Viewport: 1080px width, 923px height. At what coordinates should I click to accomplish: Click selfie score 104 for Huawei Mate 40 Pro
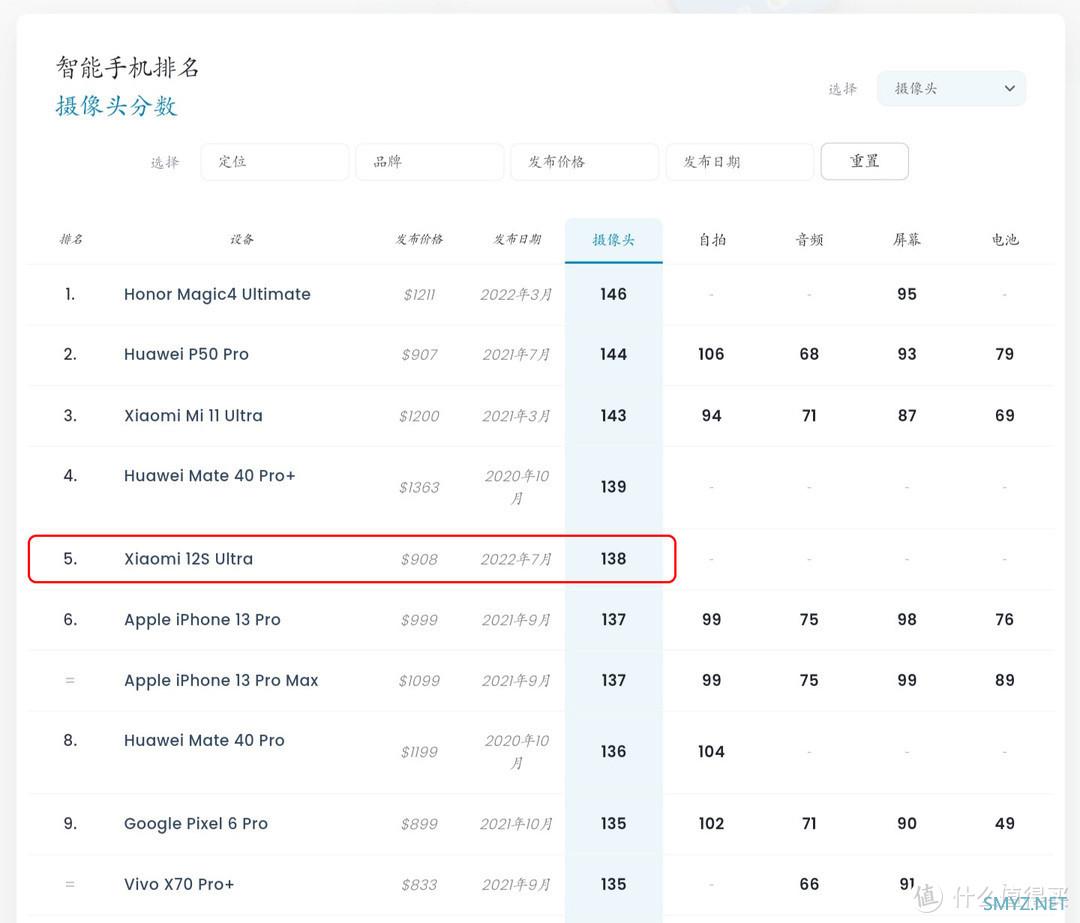pos(712,751)
